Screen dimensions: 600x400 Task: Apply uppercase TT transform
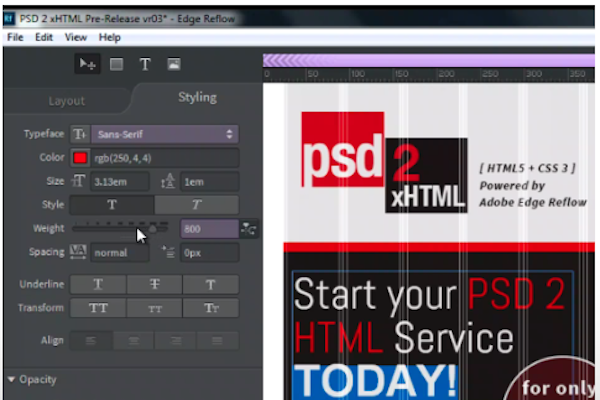coord(98,308)
